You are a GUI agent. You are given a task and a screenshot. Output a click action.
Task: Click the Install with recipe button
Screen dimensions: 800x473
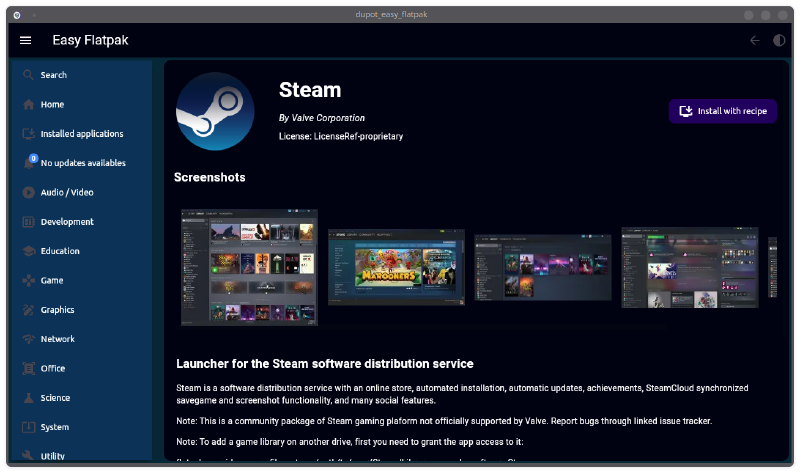[722, 111]
